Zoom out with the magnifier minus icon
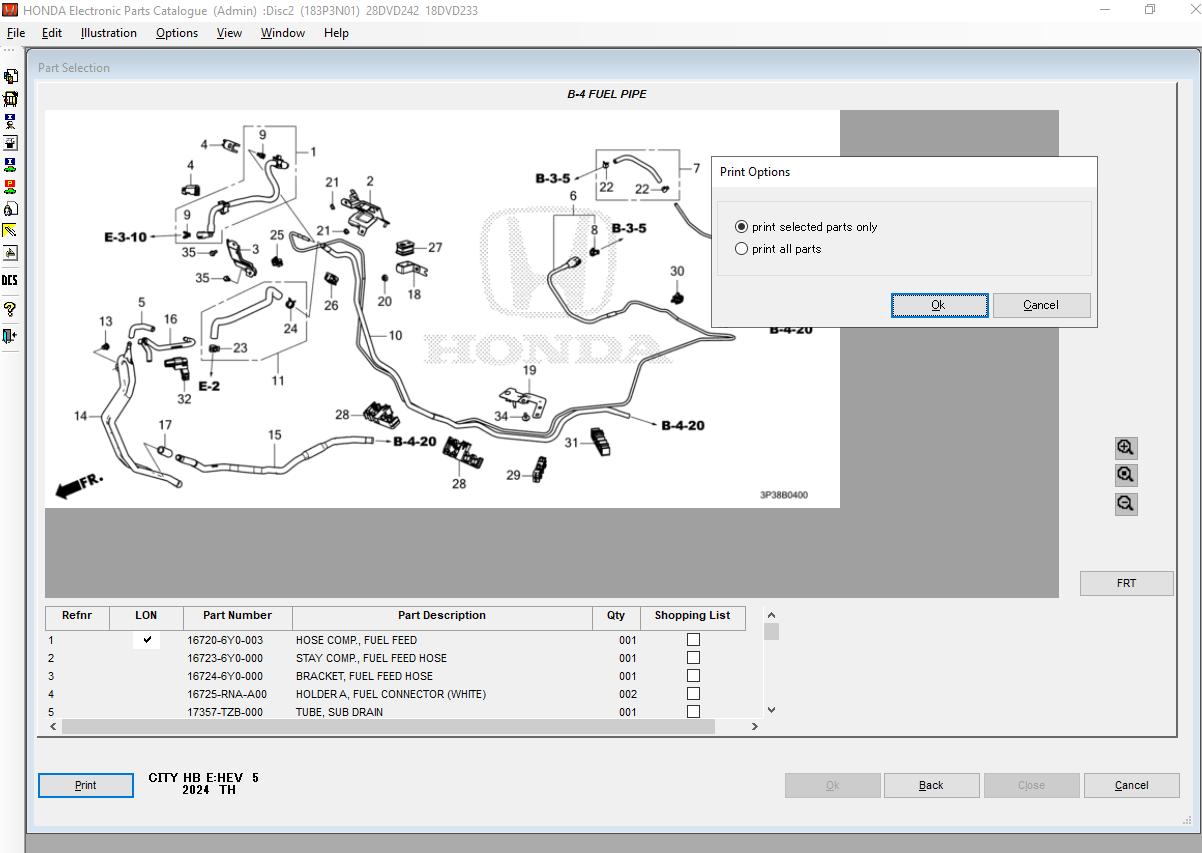Viewport: 1202px width, 853px height. coord(1126,504)
